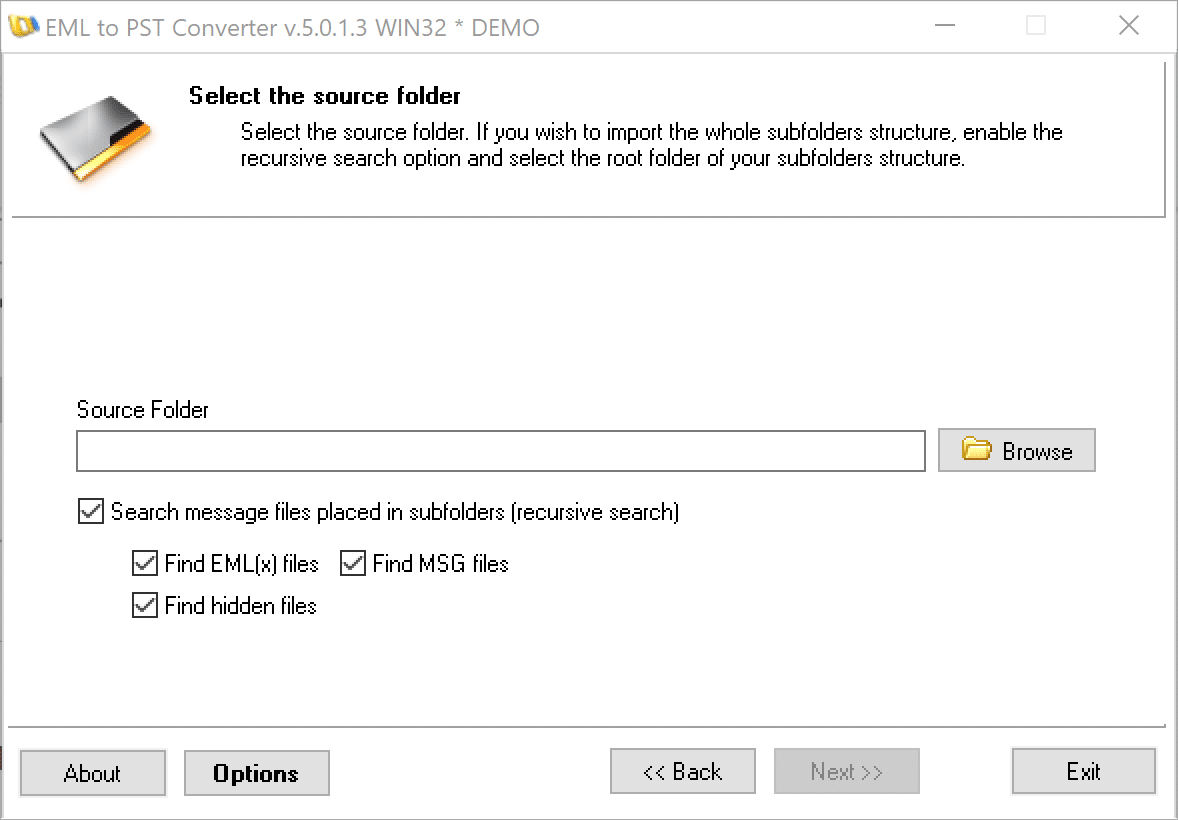Click the 'Select the source folder' heading
1178x820 pixels.
tap(325, 96)
